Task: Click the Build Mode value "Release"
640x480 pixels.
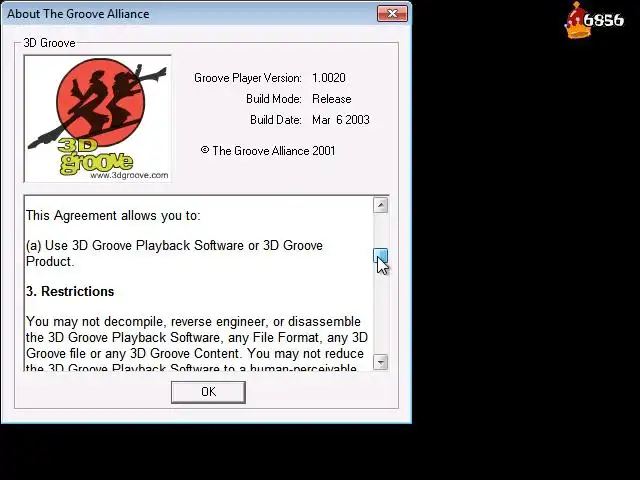Action: point(331,99)
